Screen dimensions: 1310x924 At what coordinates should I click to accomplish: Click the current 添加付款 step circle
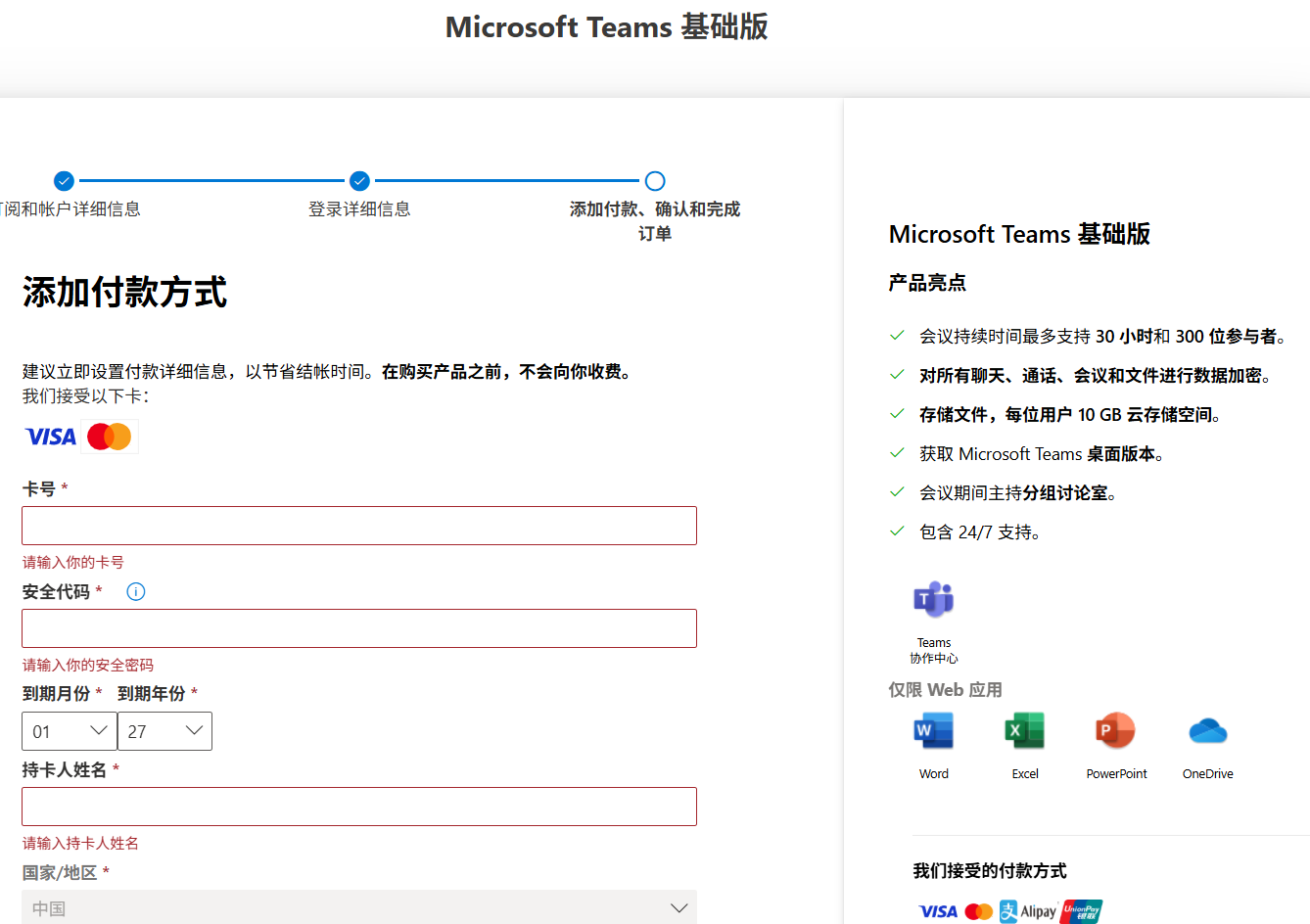[x=655, y=181]
